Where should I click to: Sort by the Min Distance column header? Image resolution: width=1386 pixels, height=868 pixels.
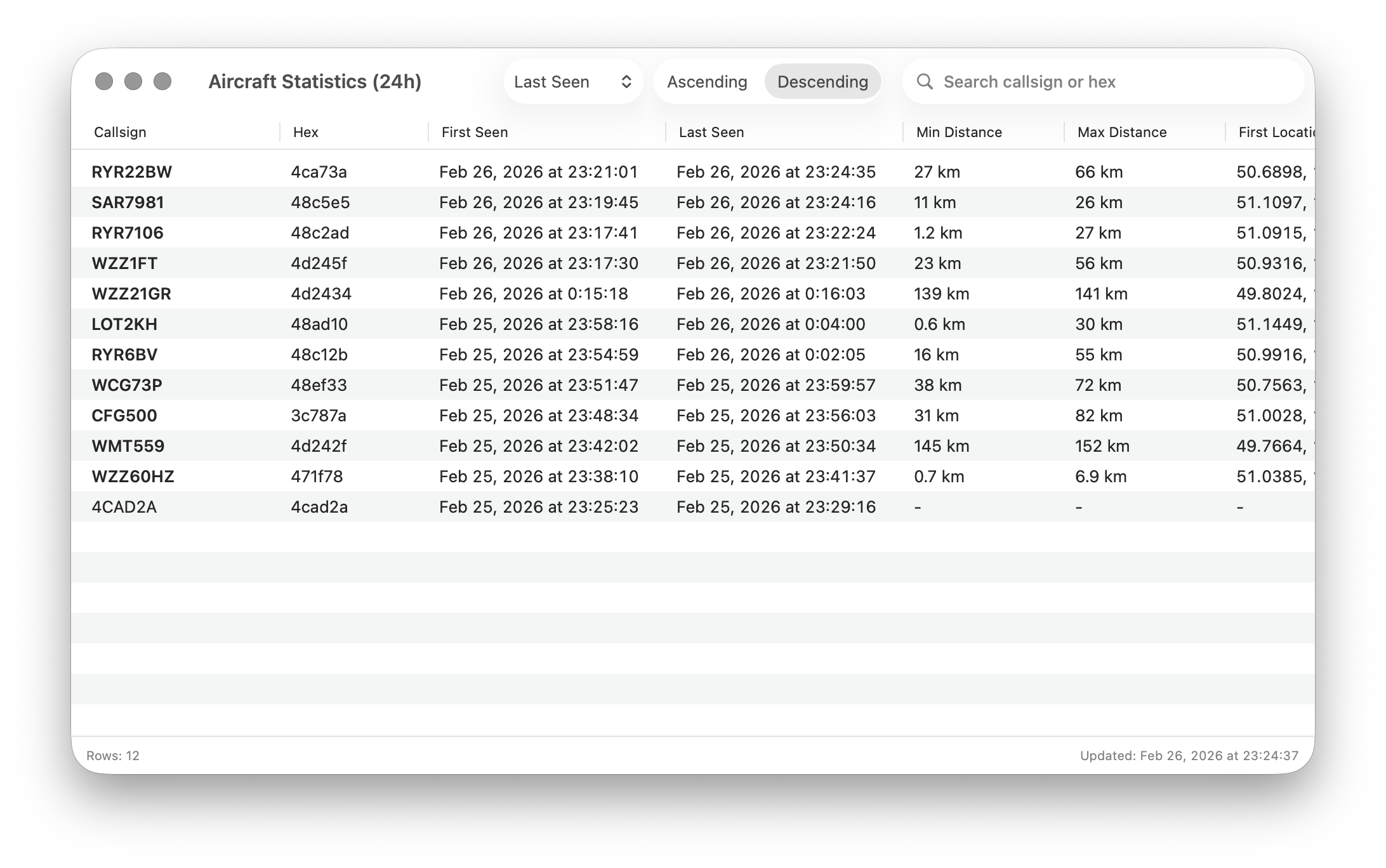(x=958, y=132)
